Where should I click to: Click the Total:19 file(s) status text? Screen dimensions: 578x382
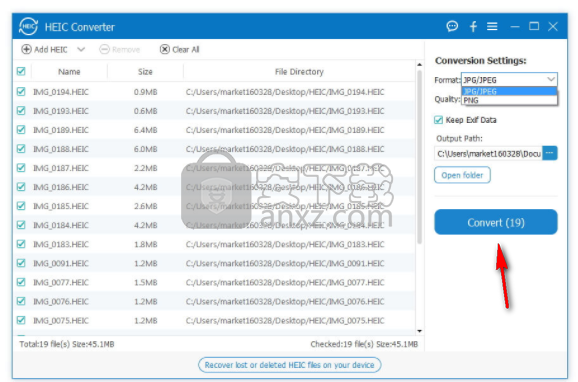67,344
